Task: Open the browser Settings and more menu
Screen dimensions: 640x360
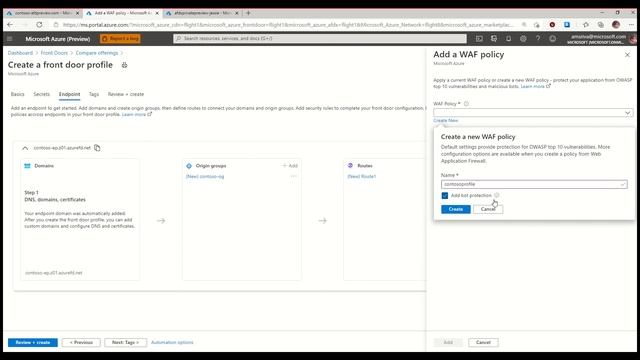Action: click(x=631, y=25)
